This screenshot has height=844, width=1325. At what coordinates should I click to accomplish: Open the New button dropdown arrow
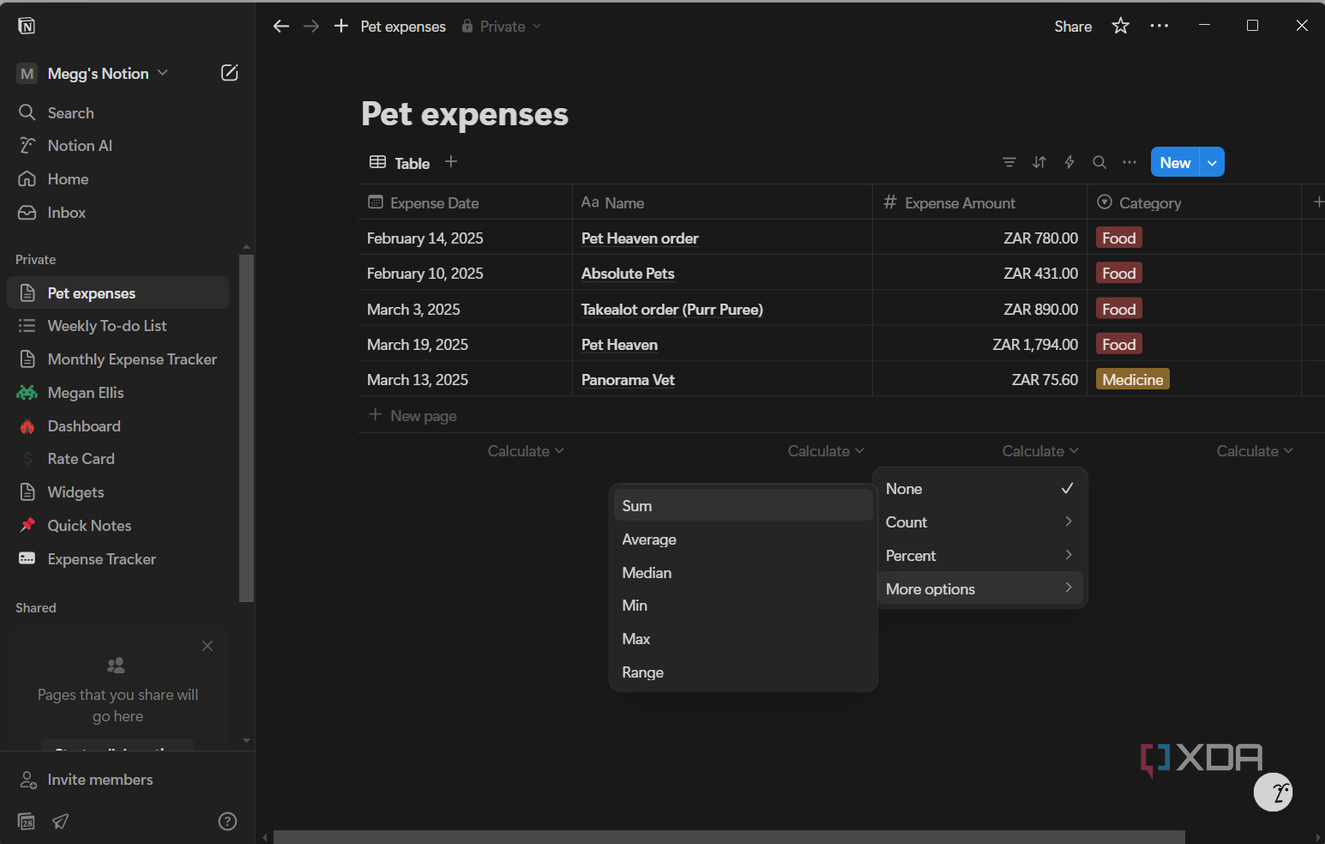[x=1212, y=162]
